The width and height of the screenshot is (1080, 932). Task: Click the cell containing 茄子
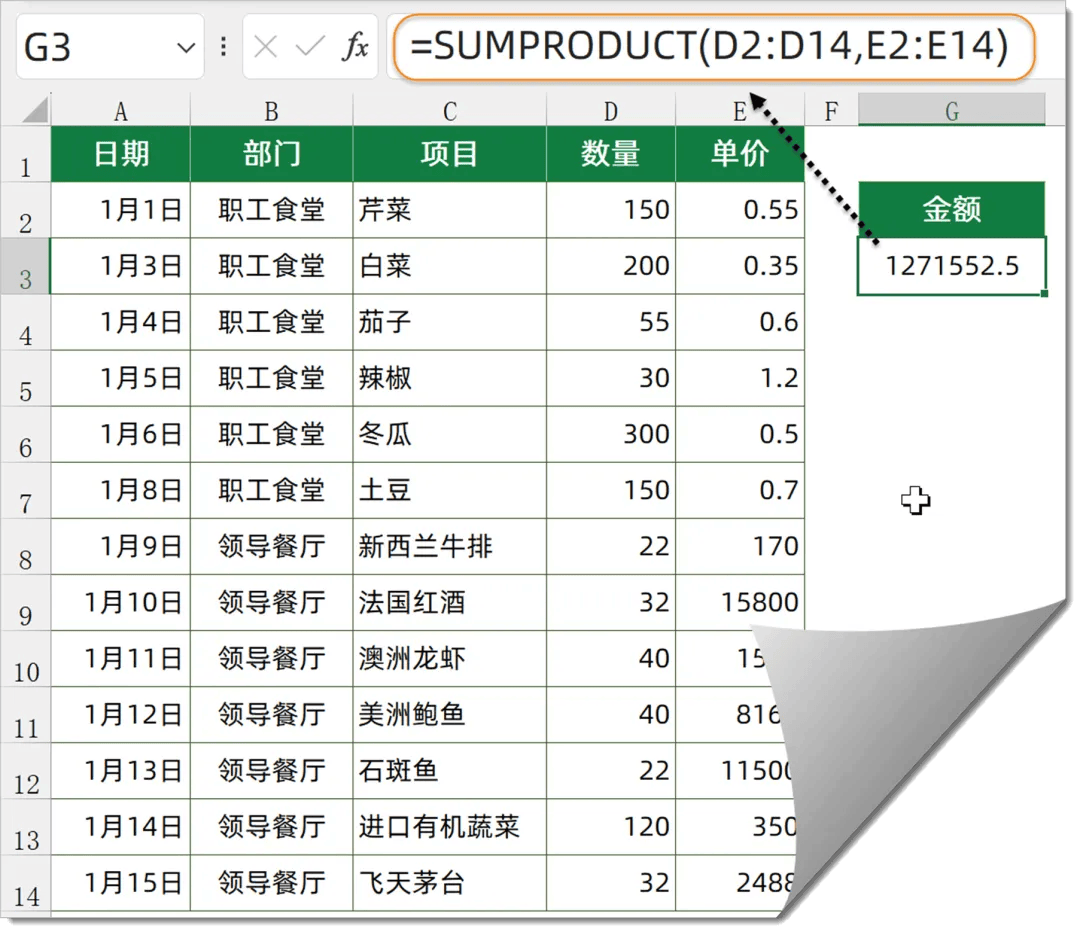[x=450, y=322]
